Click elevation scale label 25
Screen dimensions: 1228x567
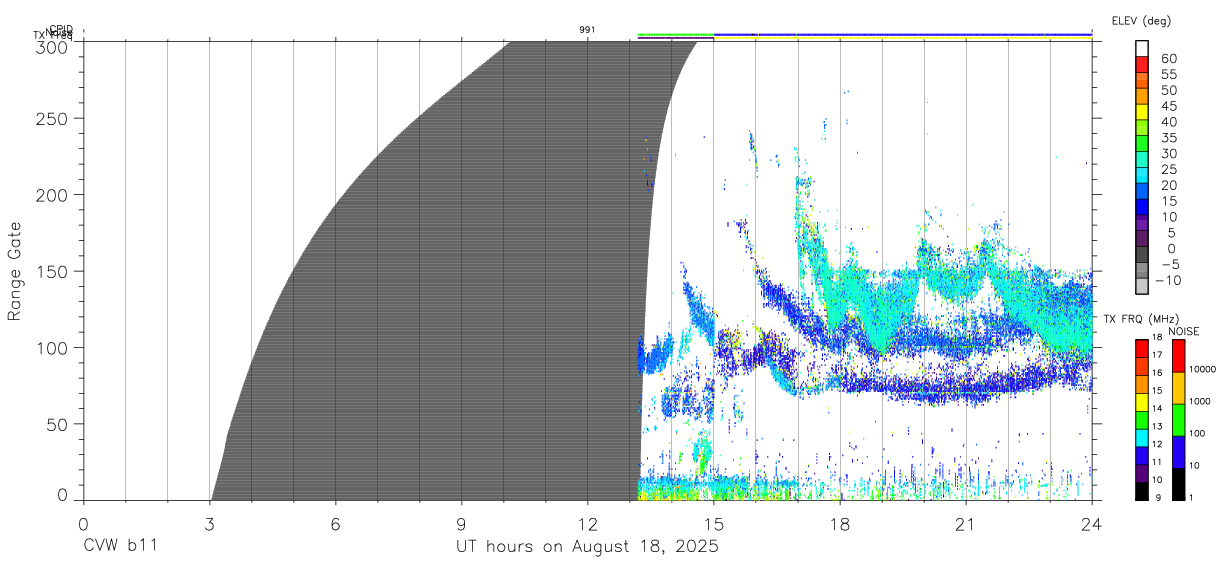(x=1169, y=170)
